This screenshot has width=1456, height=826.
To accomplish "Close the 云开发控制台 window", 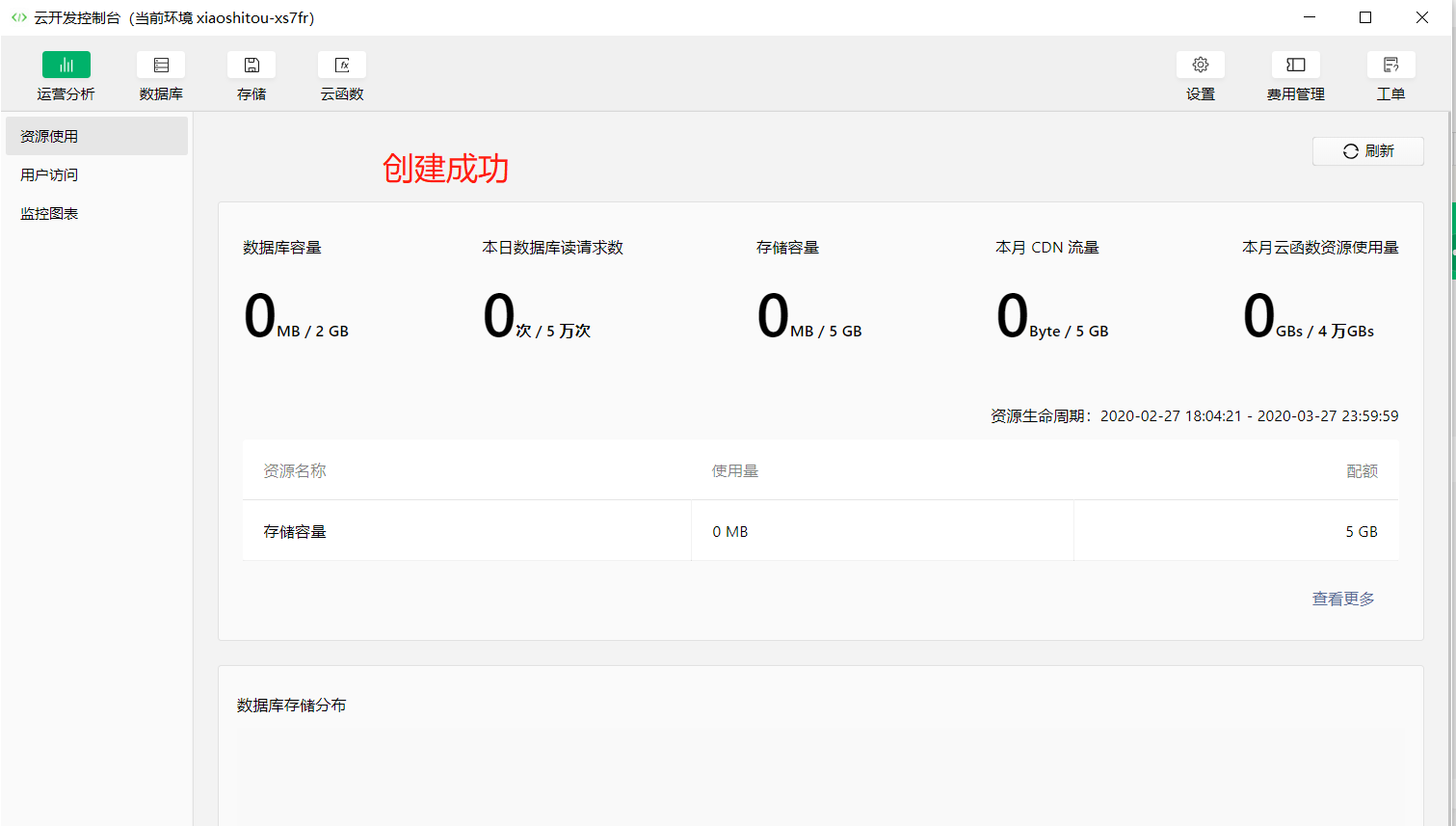I will [1422, 17].
